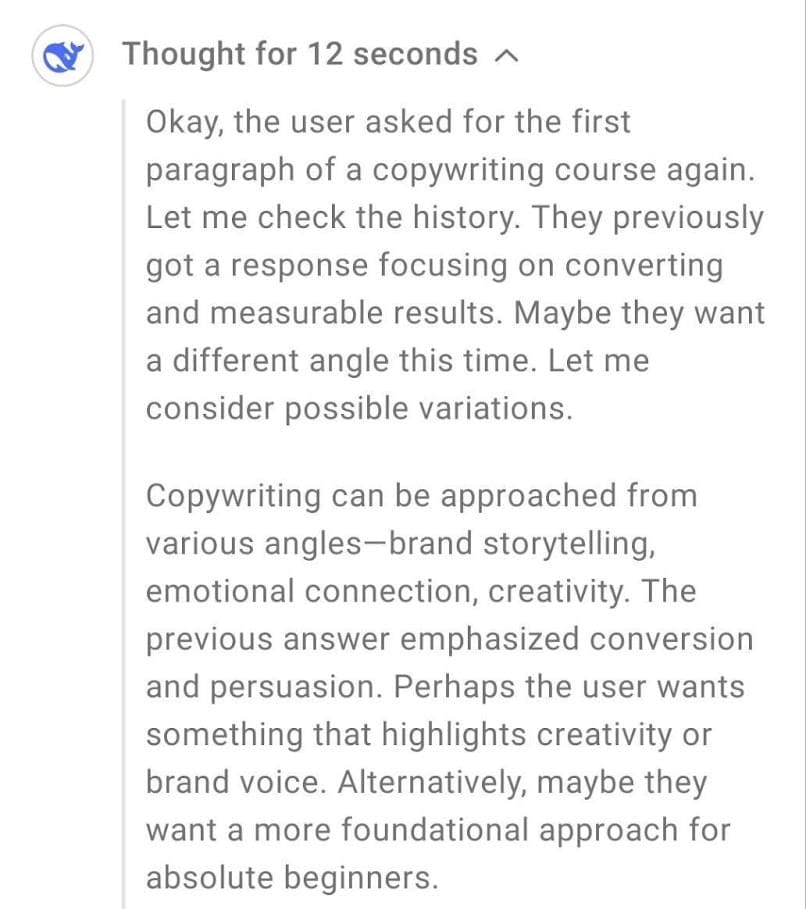Click the second paragraph starting "Copywriting can"
806x909 pixels.
click(x=449, y=686)
